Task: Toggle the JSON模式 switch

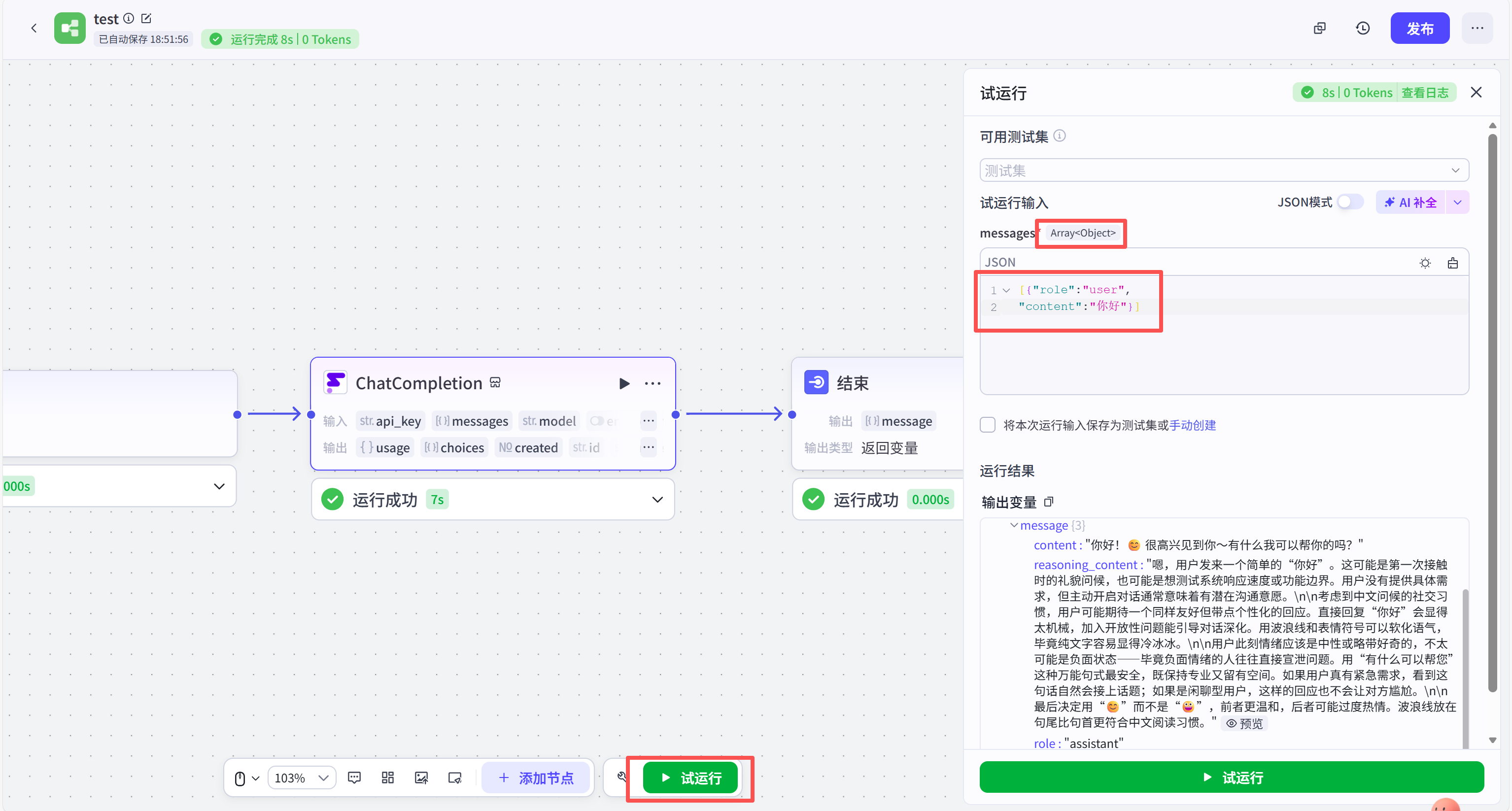Action: tap(1349, 203)
